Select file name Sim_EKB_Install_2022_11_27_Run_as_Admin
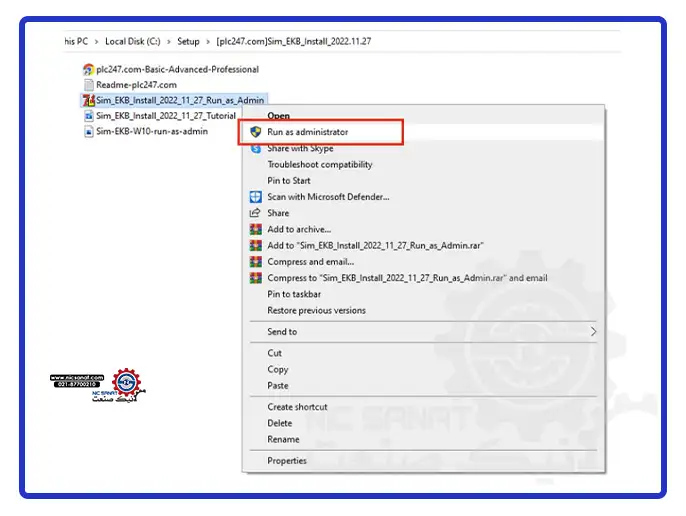The image size is (686, 516). [180, 100]
